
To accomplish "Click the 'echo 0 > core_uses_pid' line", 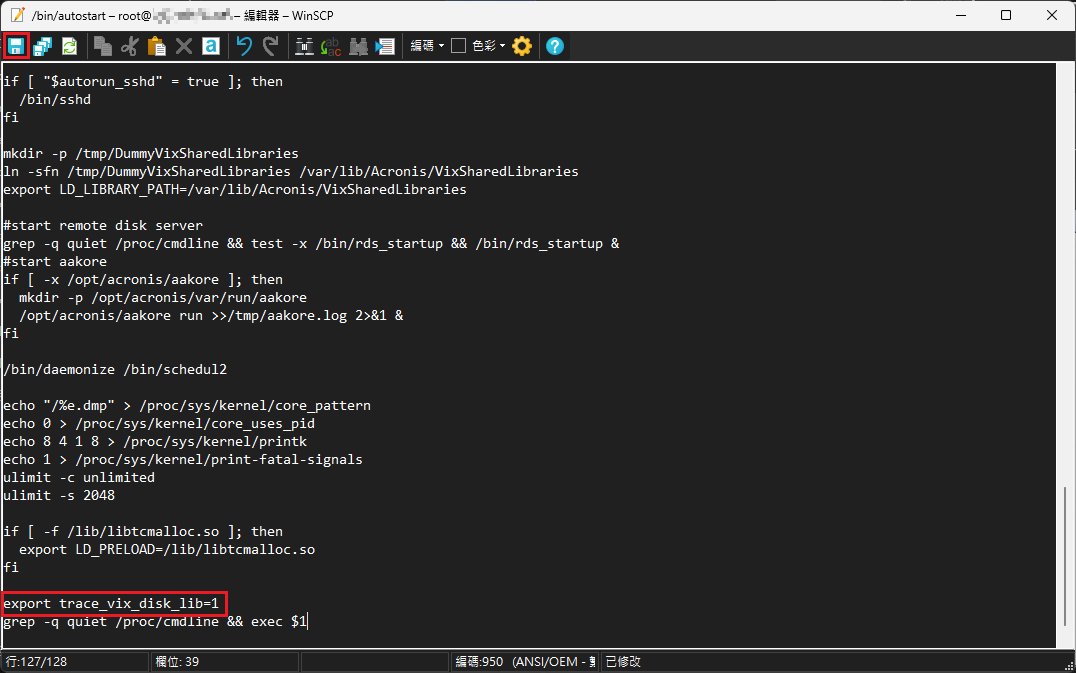I will coord(159,424).
